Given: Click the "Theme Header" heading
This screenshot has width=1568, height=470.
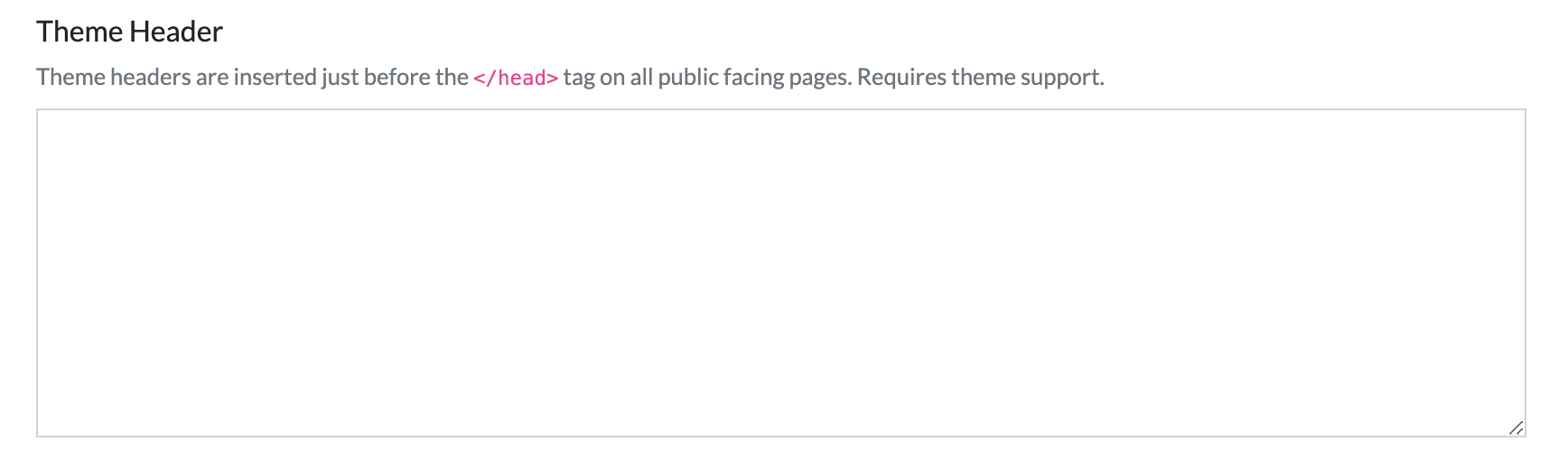Looking at the screenshot, I should [x=129, y=32].
